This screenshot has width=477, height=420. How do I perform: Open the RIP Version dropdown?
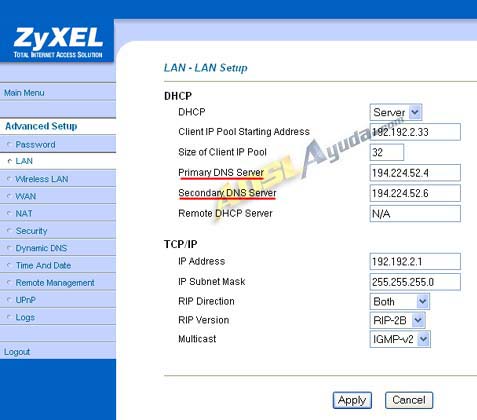pyautogui.click(x=397, y=321)
